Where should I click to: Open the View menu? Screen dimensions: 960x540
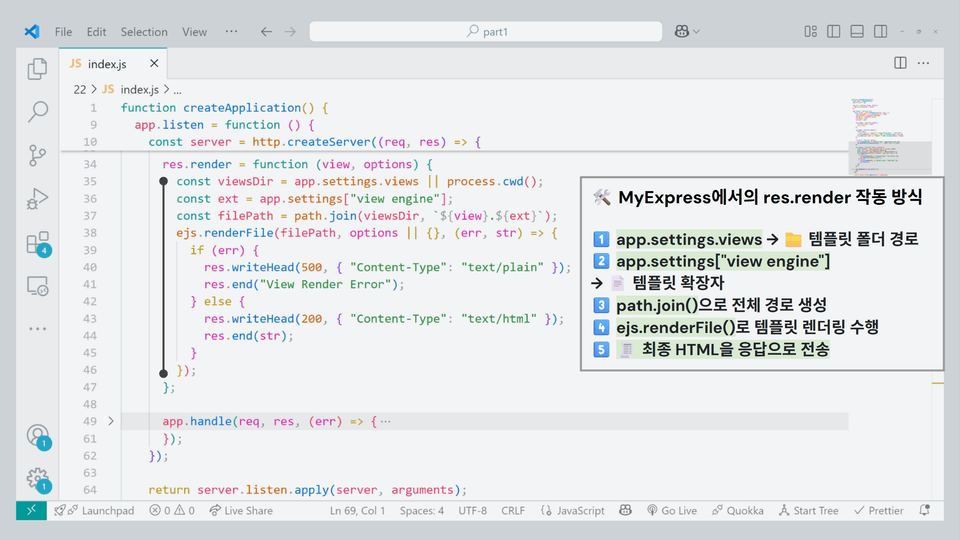[194, 32]
